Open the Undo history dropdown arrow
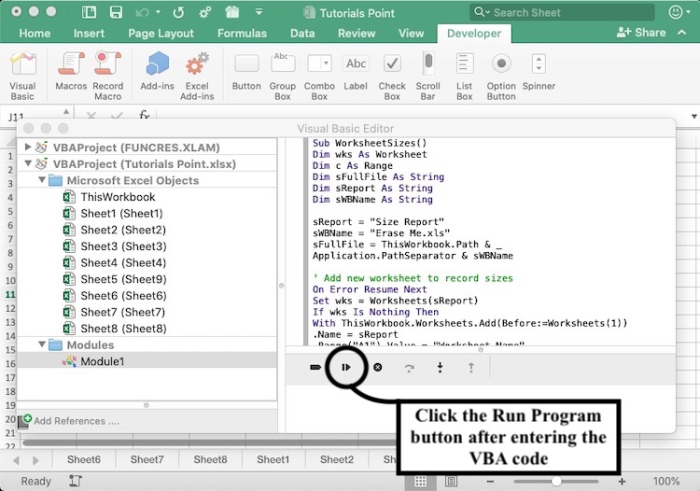700x491 pixels. coord(158,12)
